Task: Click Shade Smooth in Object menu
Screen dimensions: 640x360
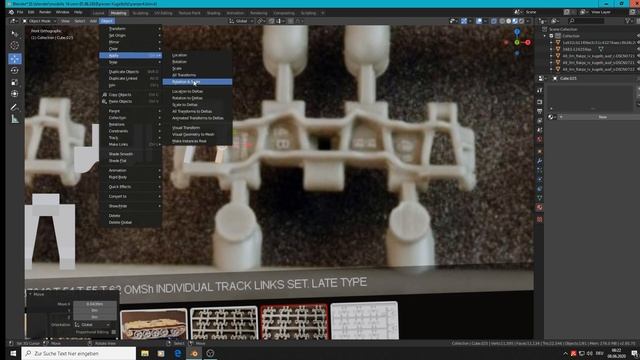Action: (131, 154)
